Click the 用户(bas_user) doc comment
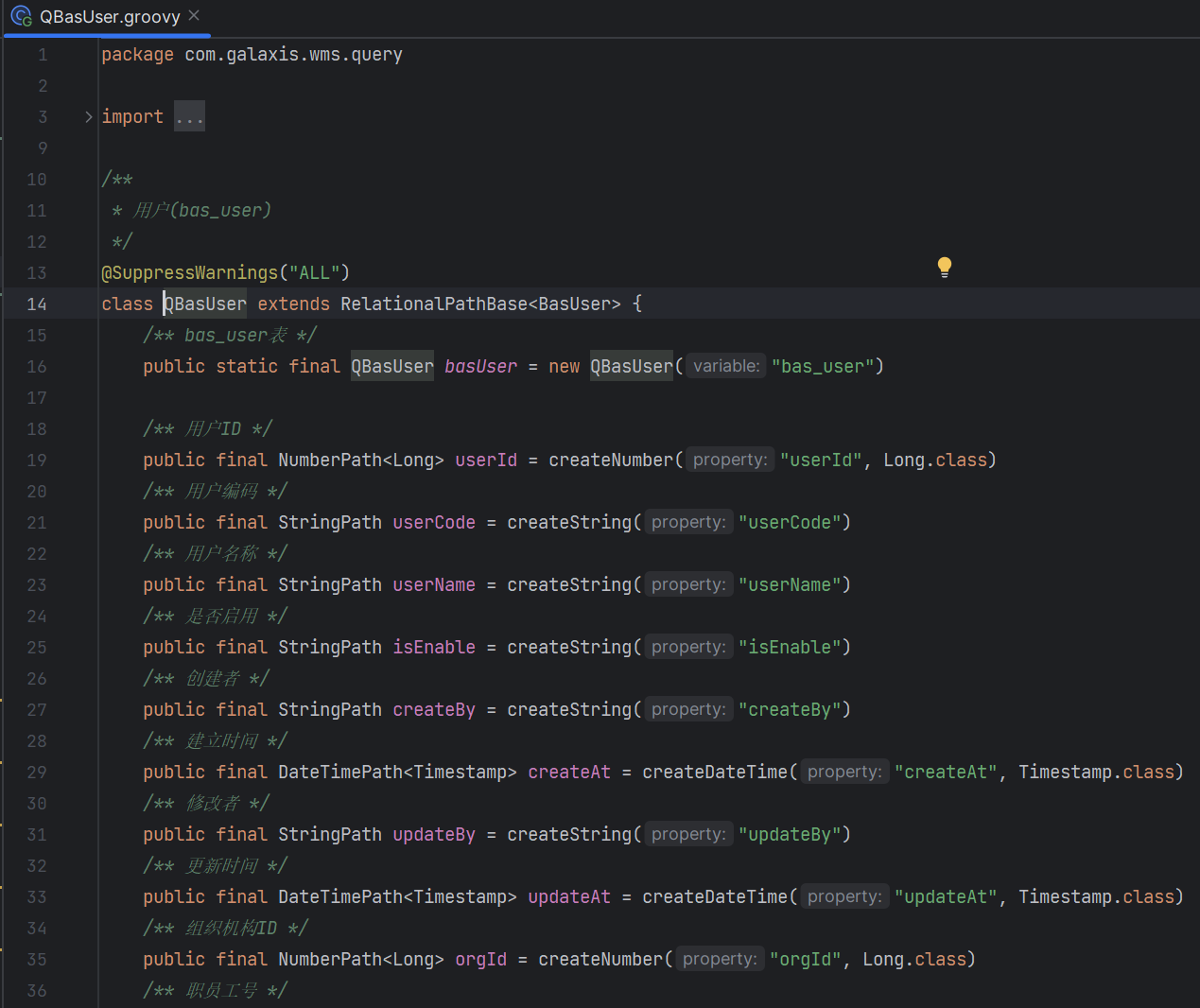The width and height of the screenshot is (1200, 1008). tap(201, 210)
